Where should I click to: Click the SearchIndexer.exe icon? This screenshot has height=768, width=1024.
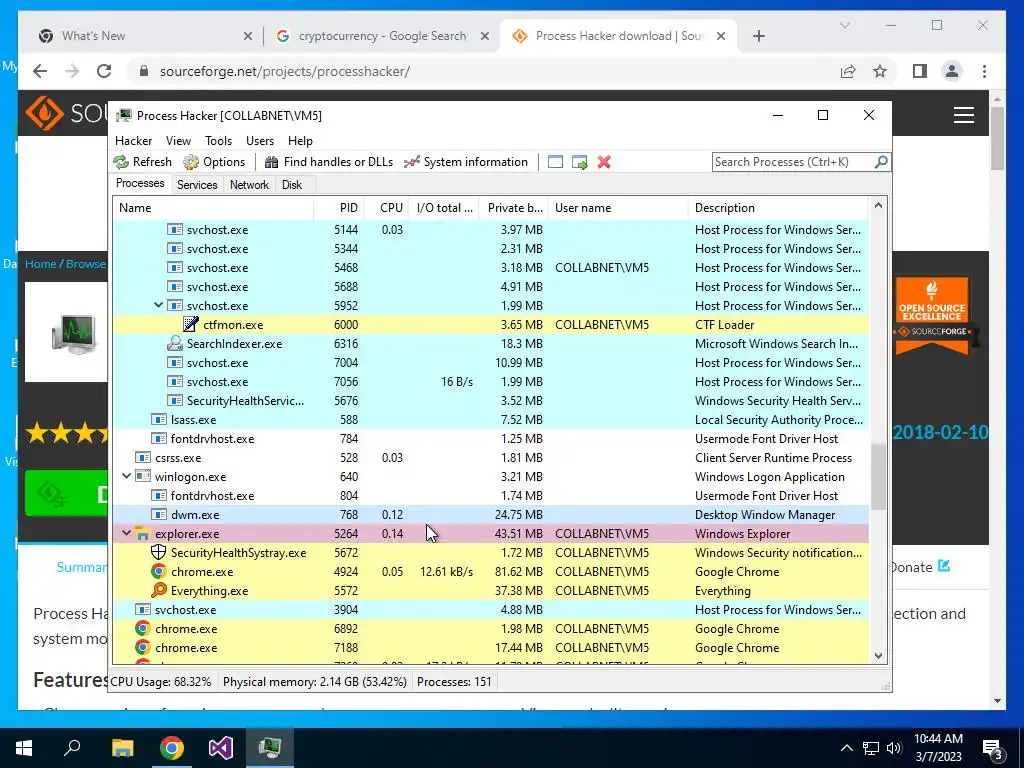(174, 344)
